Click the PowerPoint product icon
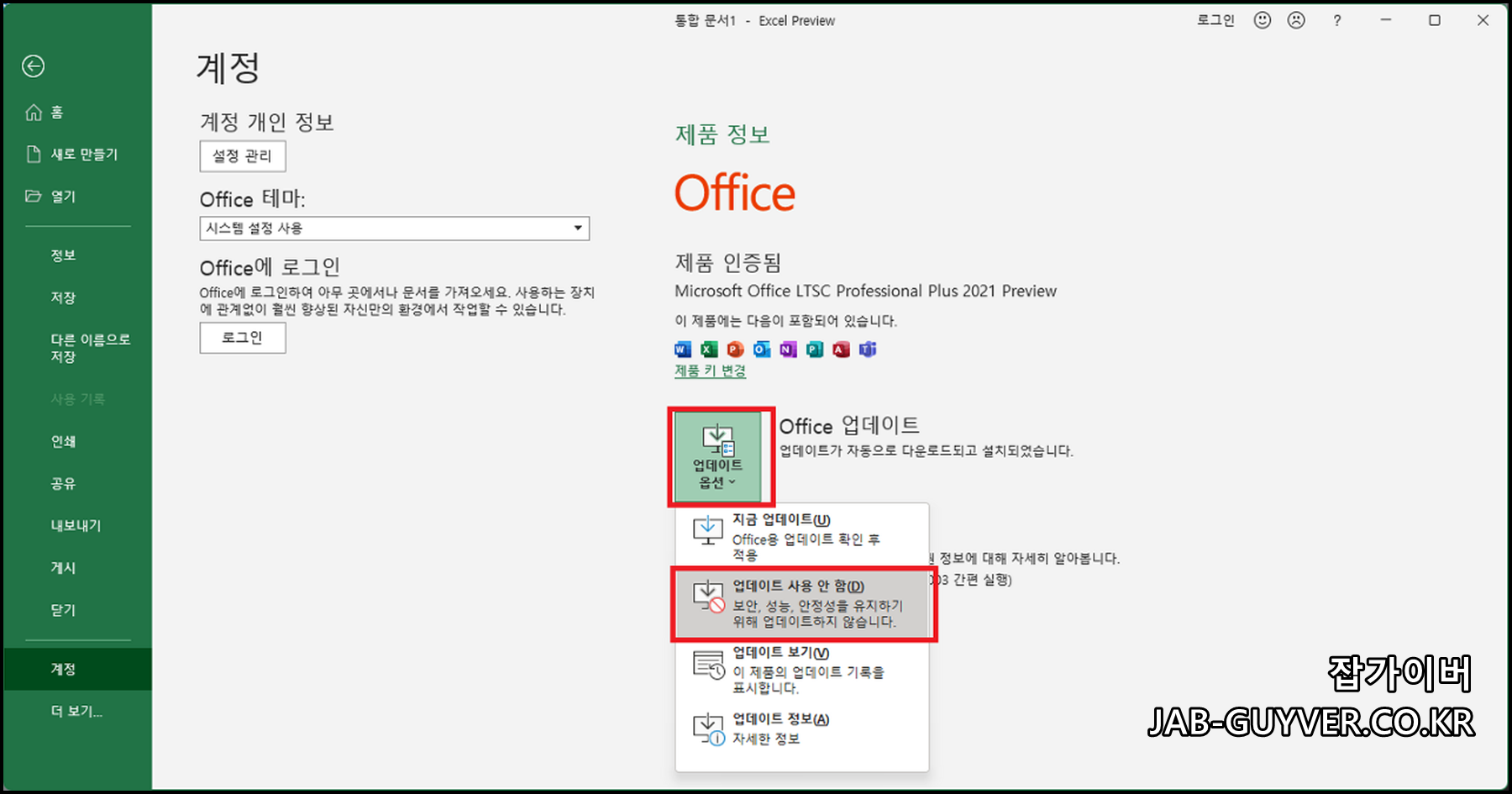Image resolution: width=1512 pixels, height=794 pixels. (x=734, y=349)
